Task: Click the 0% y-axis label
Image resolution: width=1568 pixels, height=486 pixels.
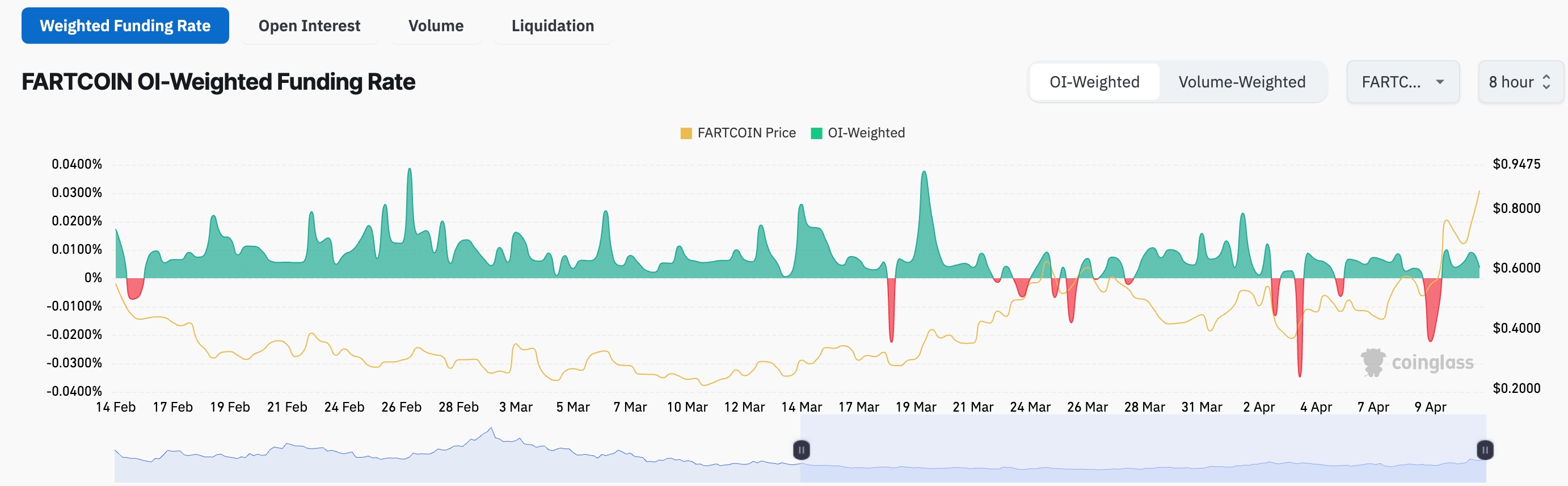Action: (x=93, y=278)
